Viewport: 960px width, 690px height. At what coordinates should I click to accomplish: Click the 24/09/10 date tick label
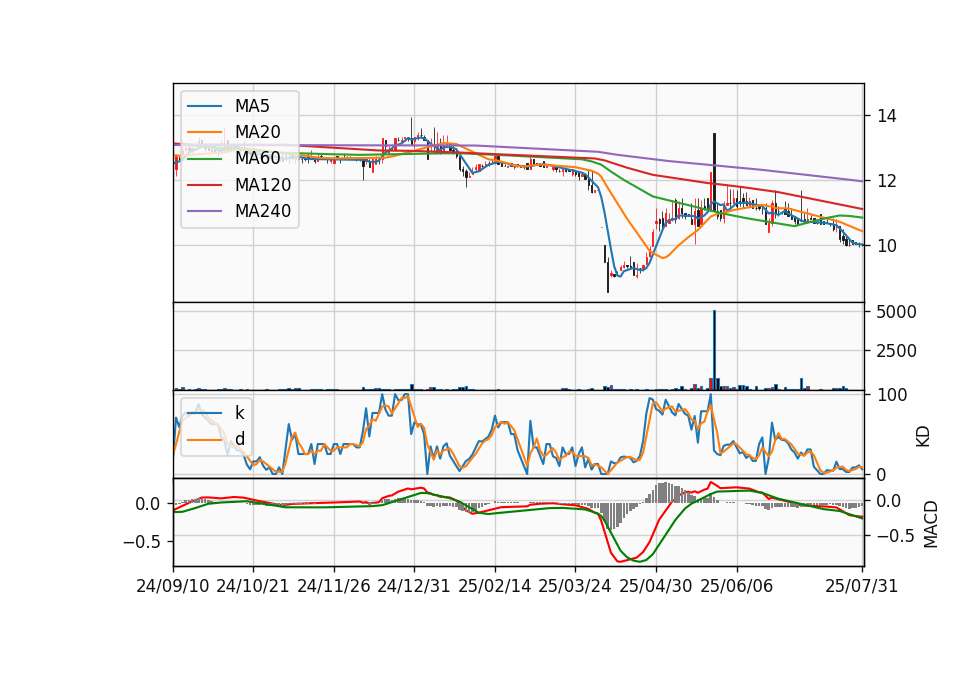[173, 586]
